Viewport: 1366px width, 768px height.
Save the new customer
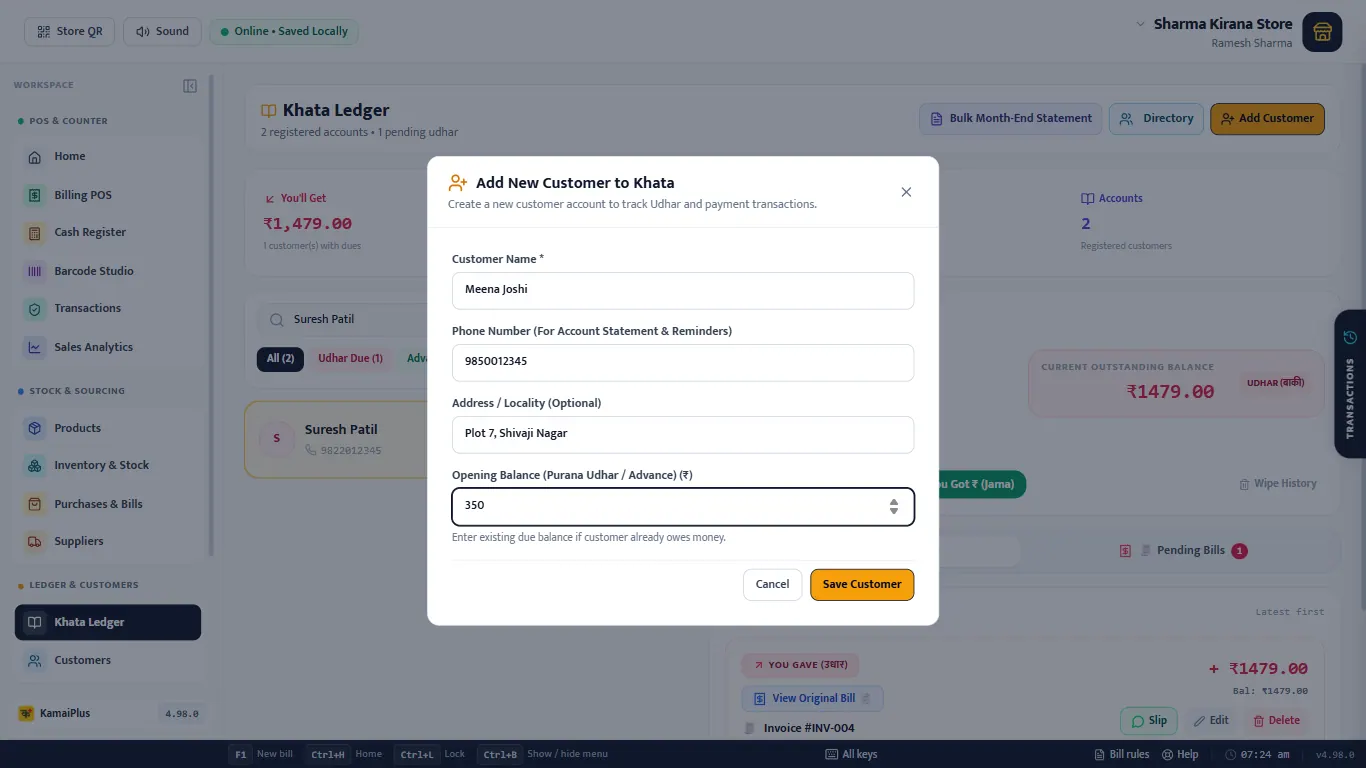[862, 585]
